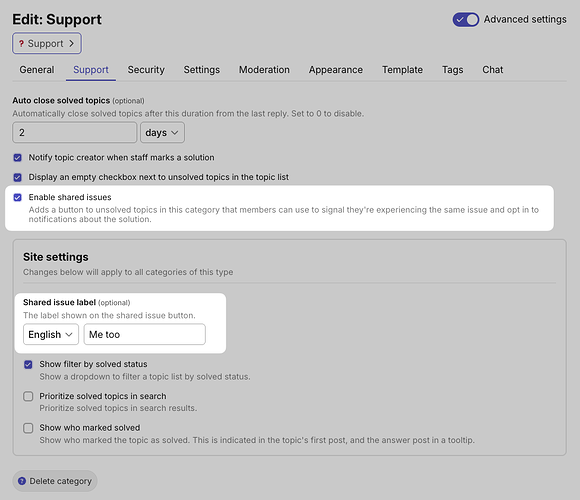Click the red question mark category icon

pyautogui.click(x=21, y=44)
